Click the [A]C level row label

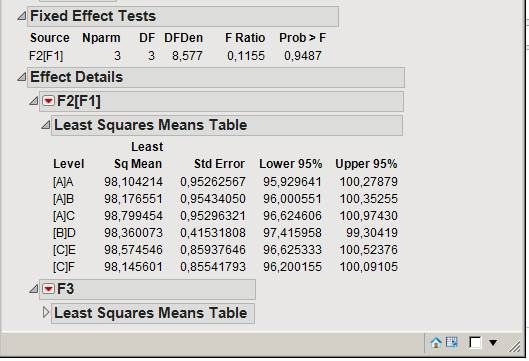[x=64, y=216]
